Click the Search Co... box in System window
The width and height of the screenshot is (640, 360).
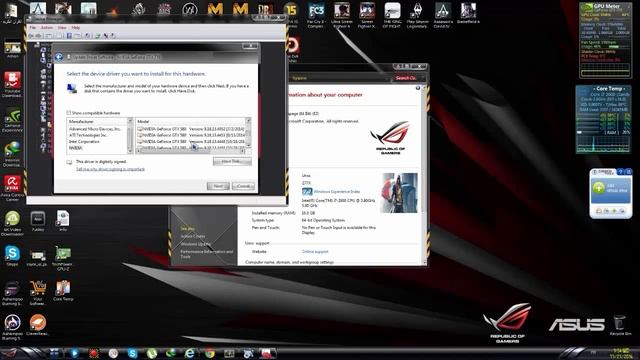coord(405,78)
